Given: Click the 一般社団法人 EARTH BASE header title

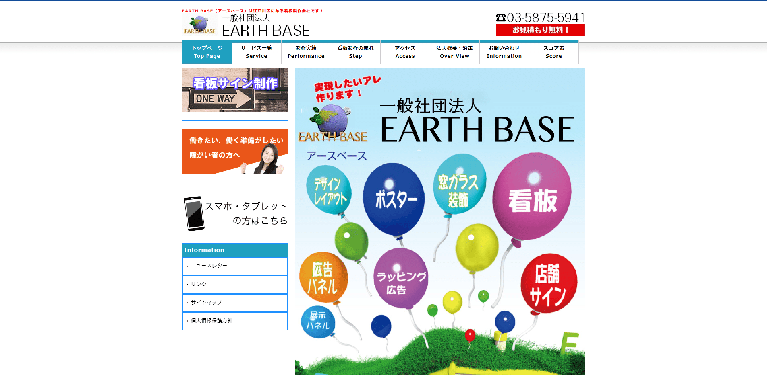Looking at the screenshot, I should pos(266,25).
